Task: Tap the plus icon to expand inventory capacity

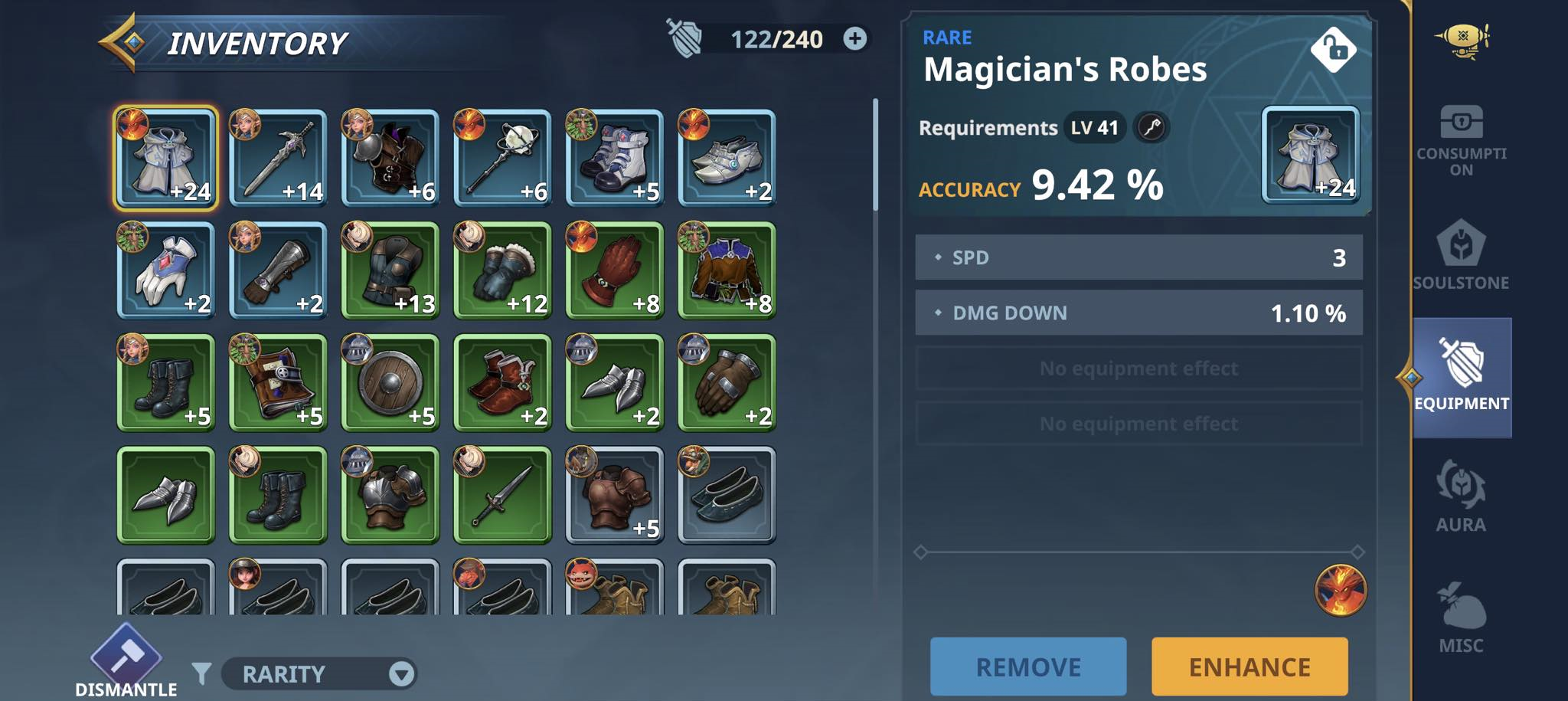Action: [854, 38]
